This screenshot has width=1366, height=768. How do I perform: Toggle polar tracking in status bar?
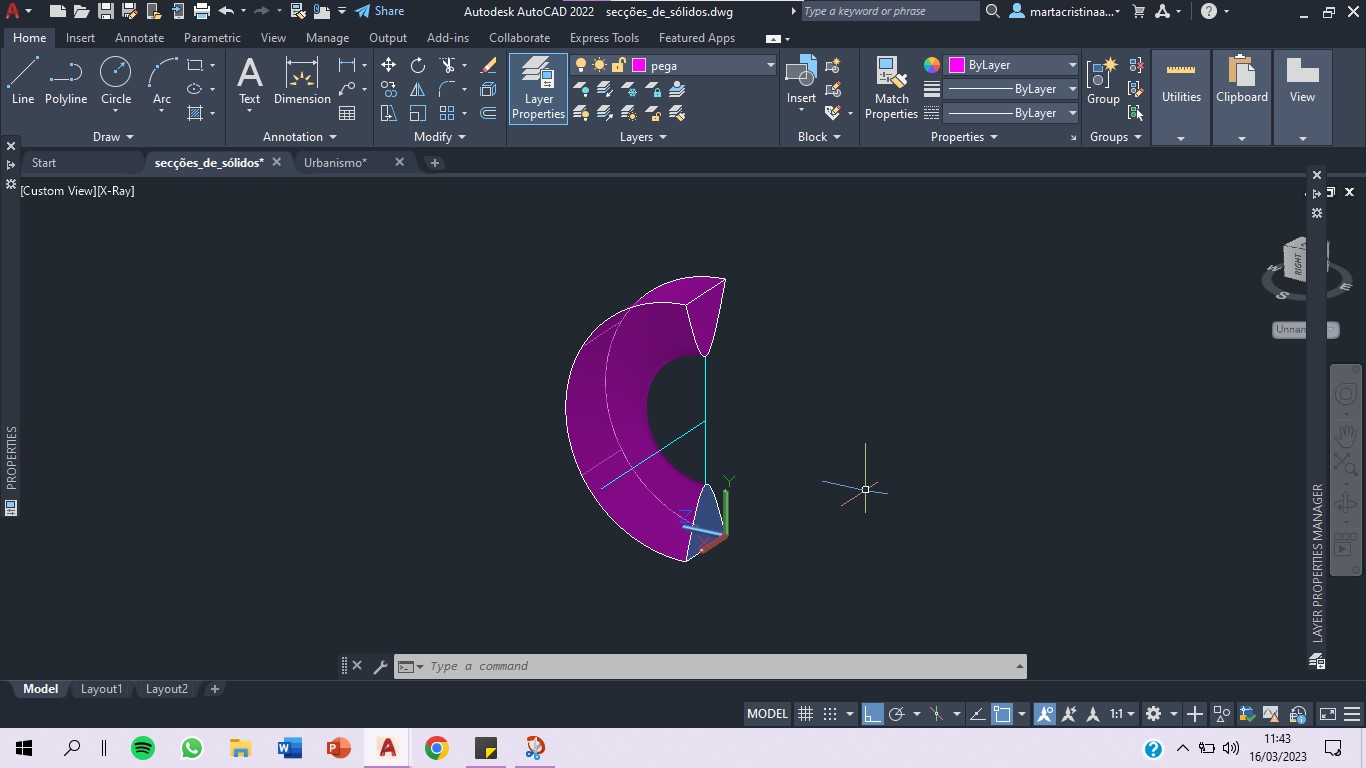click(897, 714)
